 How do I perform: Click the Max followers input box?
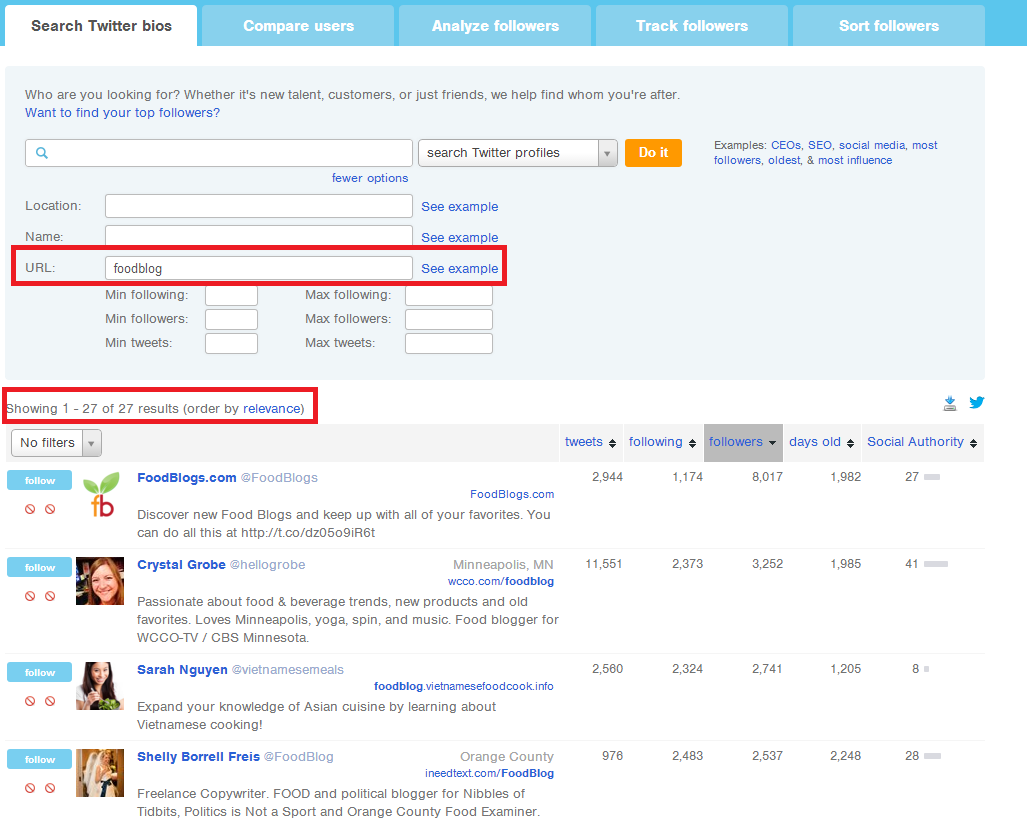point(449,319)
